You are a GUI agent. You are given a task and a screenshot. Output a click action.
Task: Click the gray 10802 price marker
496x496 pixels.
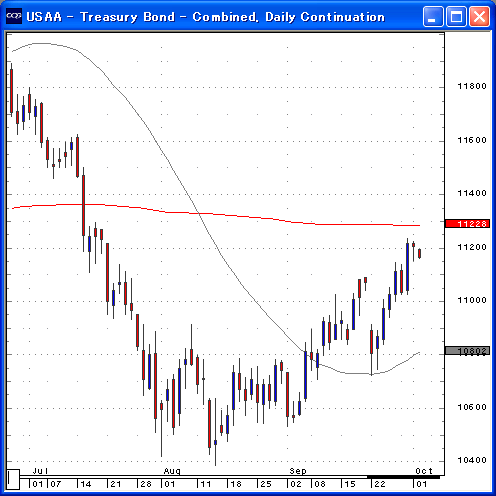(x=467, y=351)
